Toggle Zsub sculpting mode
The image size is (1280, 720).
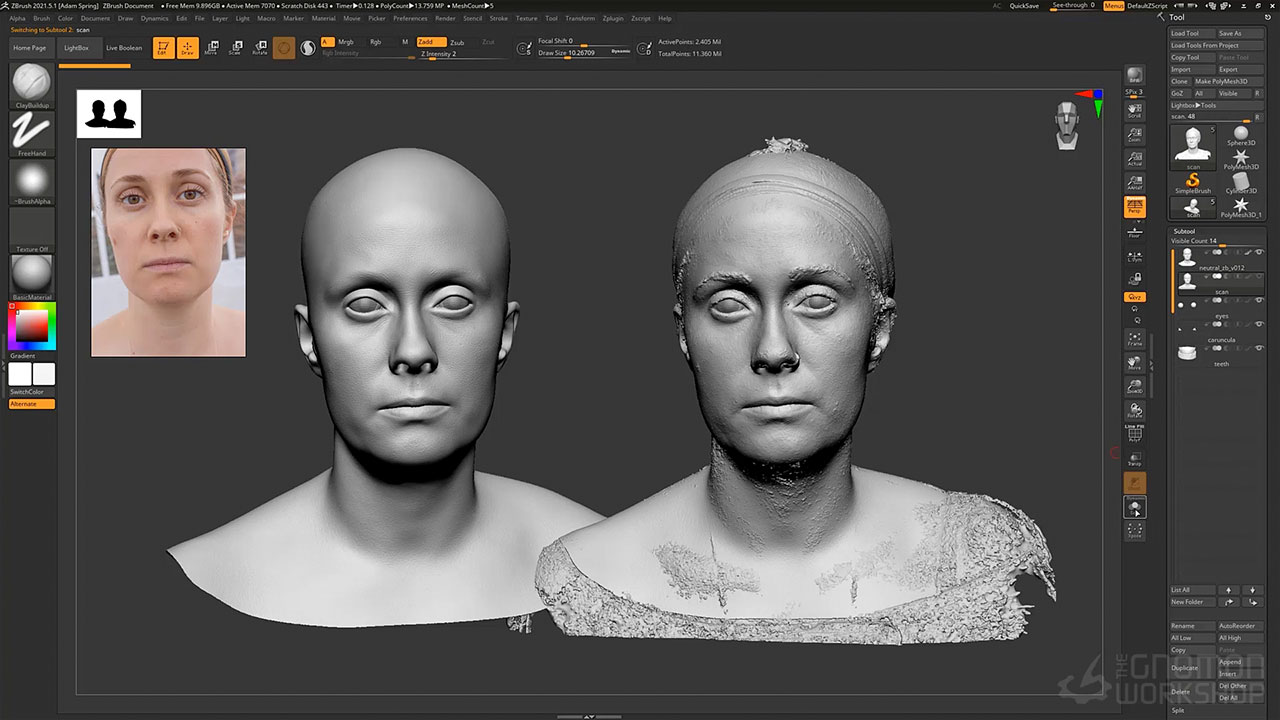457,42
